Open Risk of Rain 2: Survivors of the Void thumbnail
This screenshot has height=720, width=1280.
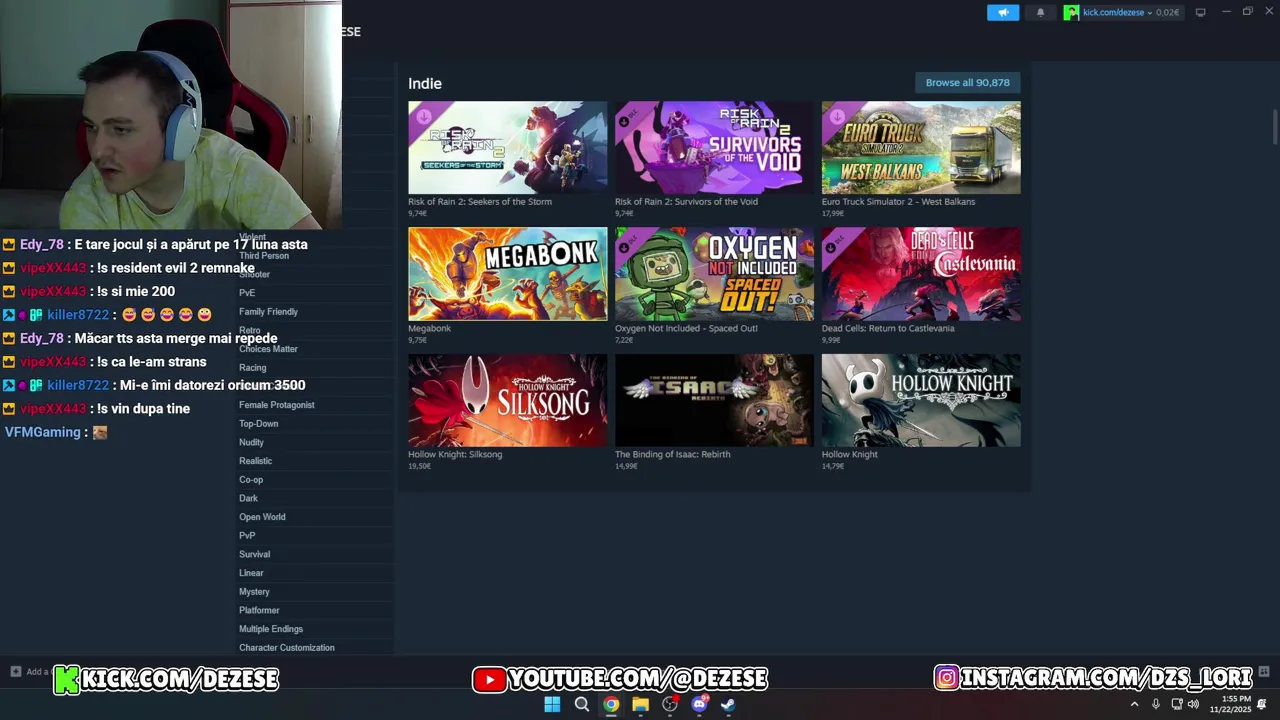pos(714,147)
